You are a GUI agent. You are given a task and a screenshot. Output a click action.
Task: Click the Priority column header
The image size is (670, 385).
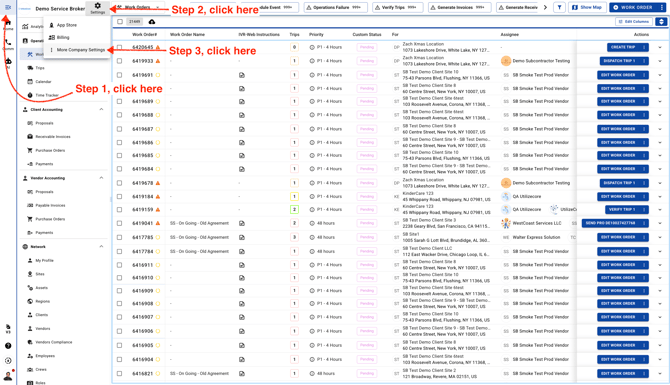coord(316,35)
